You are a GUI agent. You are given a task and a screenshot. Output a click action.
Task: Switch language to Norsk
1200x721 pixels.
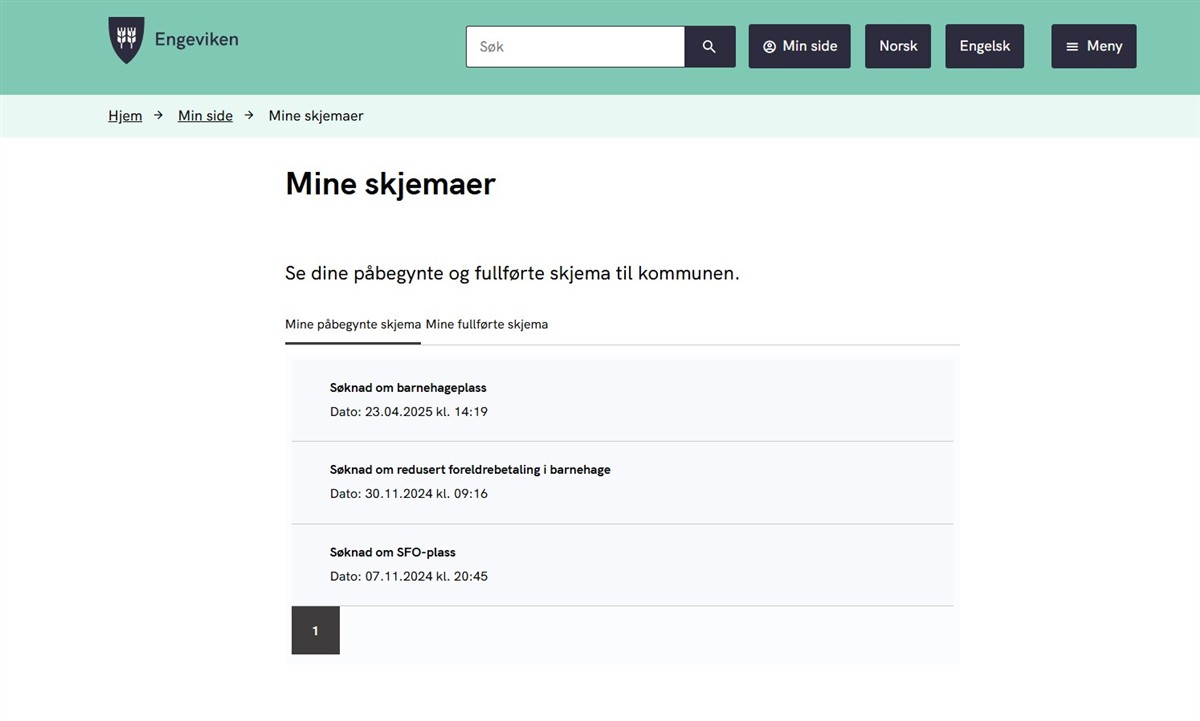click(x=898, y=46)
